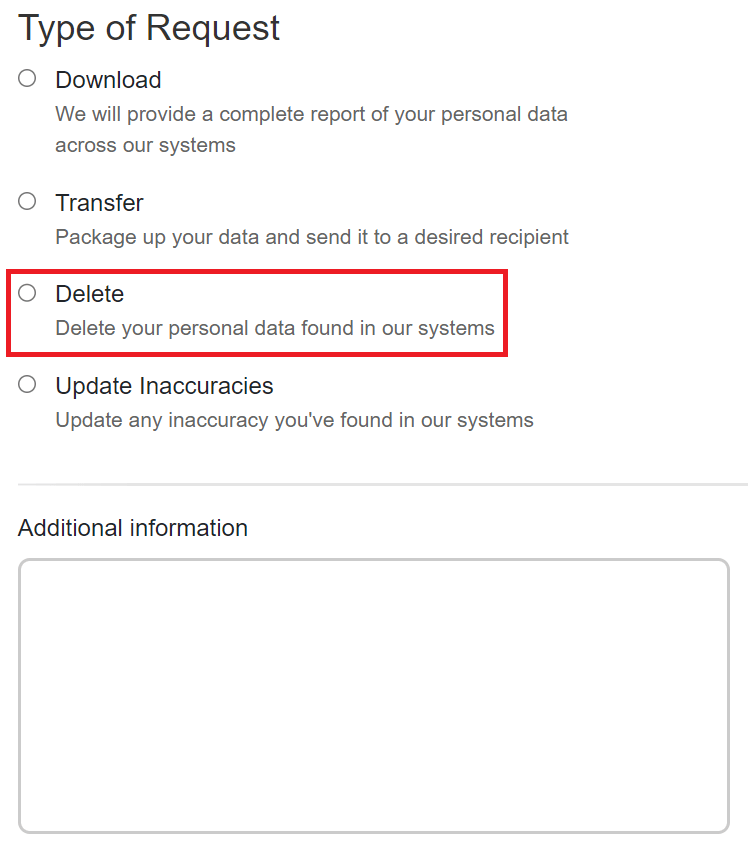748x841 pixels.
Task: Click the Transfer label text
Action: (99, 202)
